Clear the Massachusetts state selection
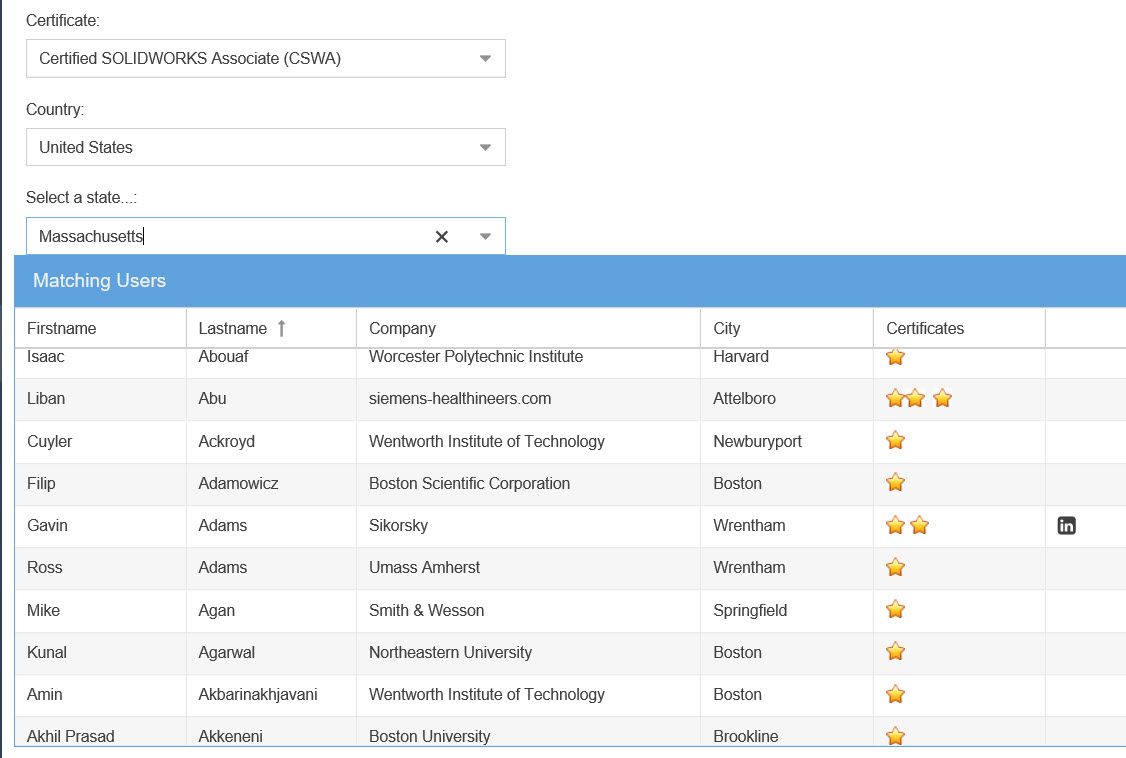This screenshot has width=1126, height=758. [x=441, y=237]
